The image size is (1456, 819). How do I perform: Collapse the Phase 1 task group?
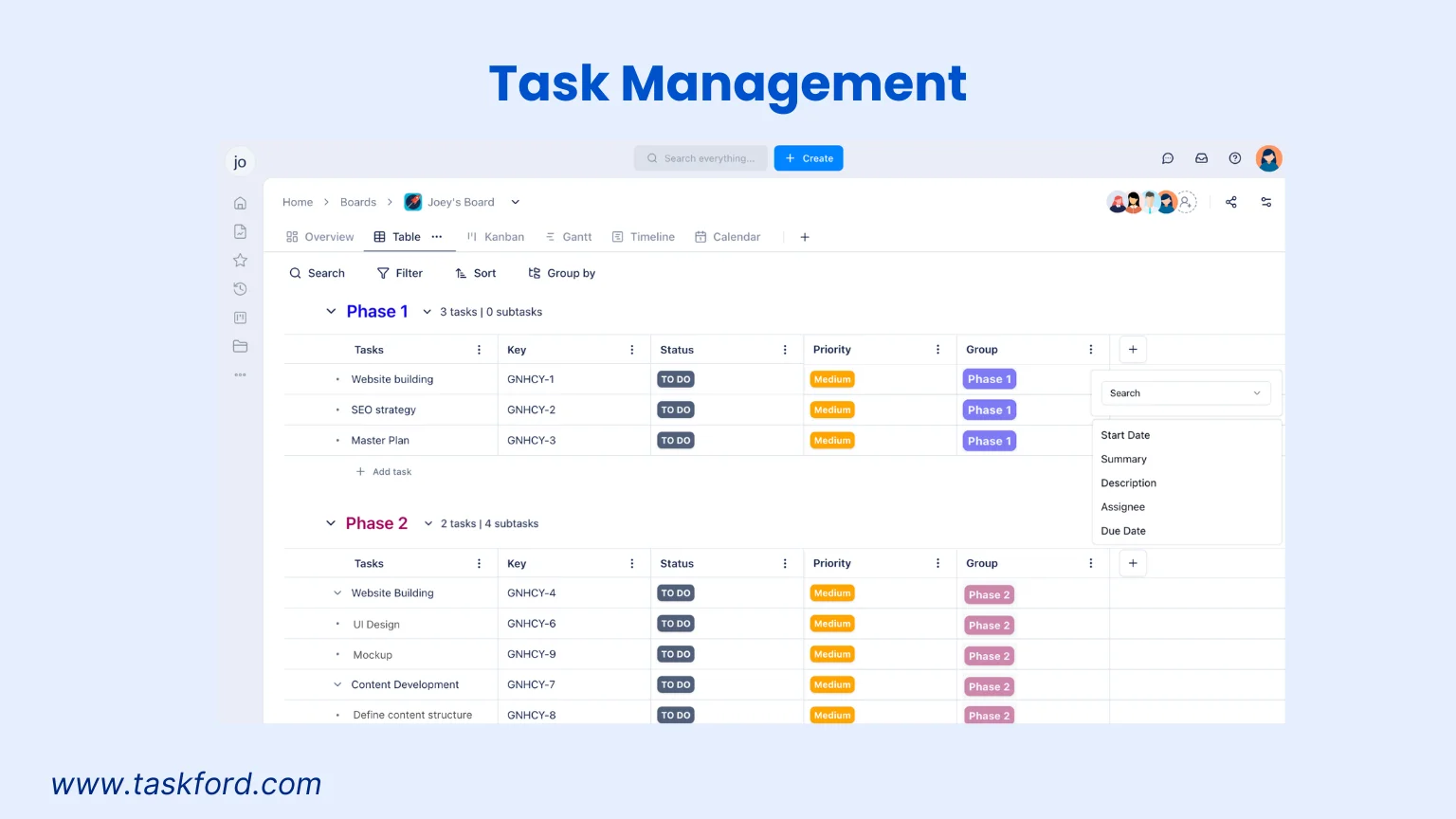click(331, 311)
